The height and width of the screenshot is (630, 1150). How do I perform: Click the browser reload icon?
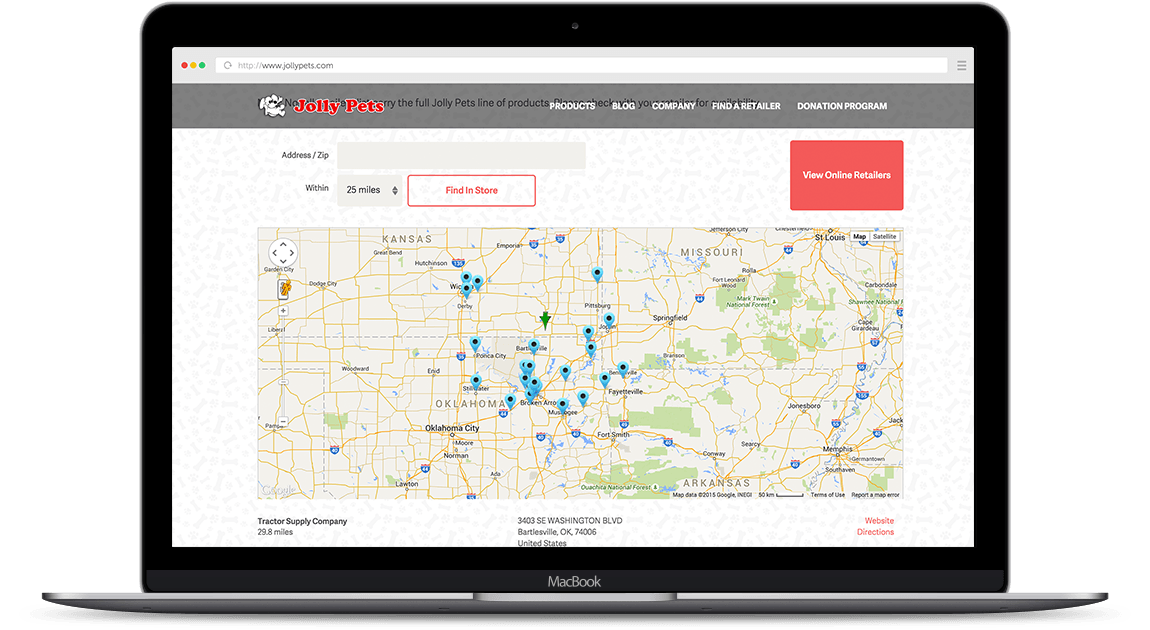(228, 65)
